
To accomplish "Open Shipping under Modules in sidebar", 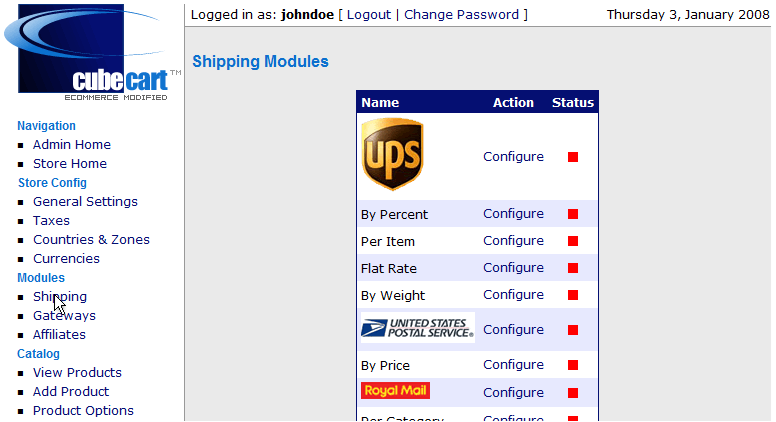I will 60,296.
